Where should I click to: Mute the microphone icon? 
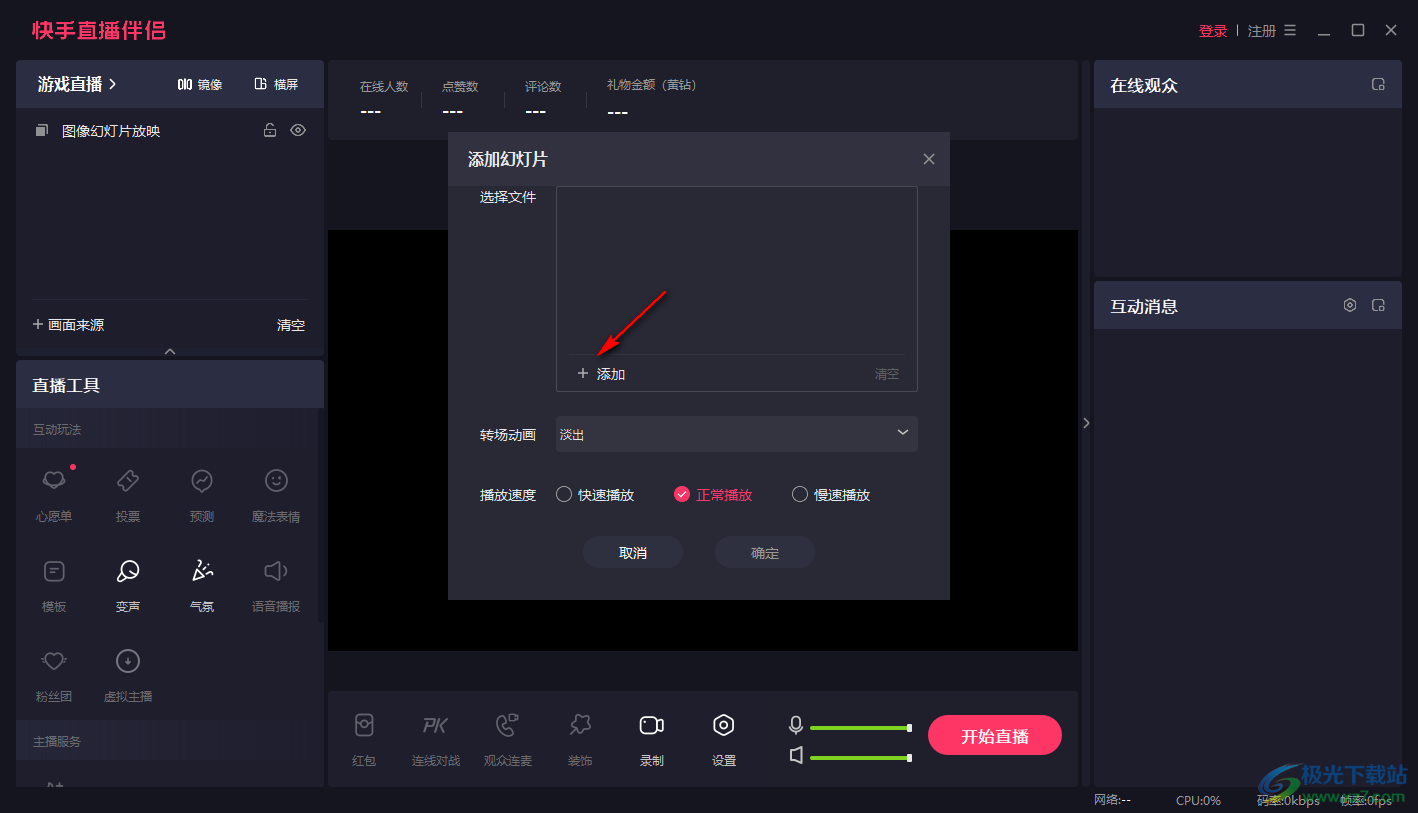[796, 724]
